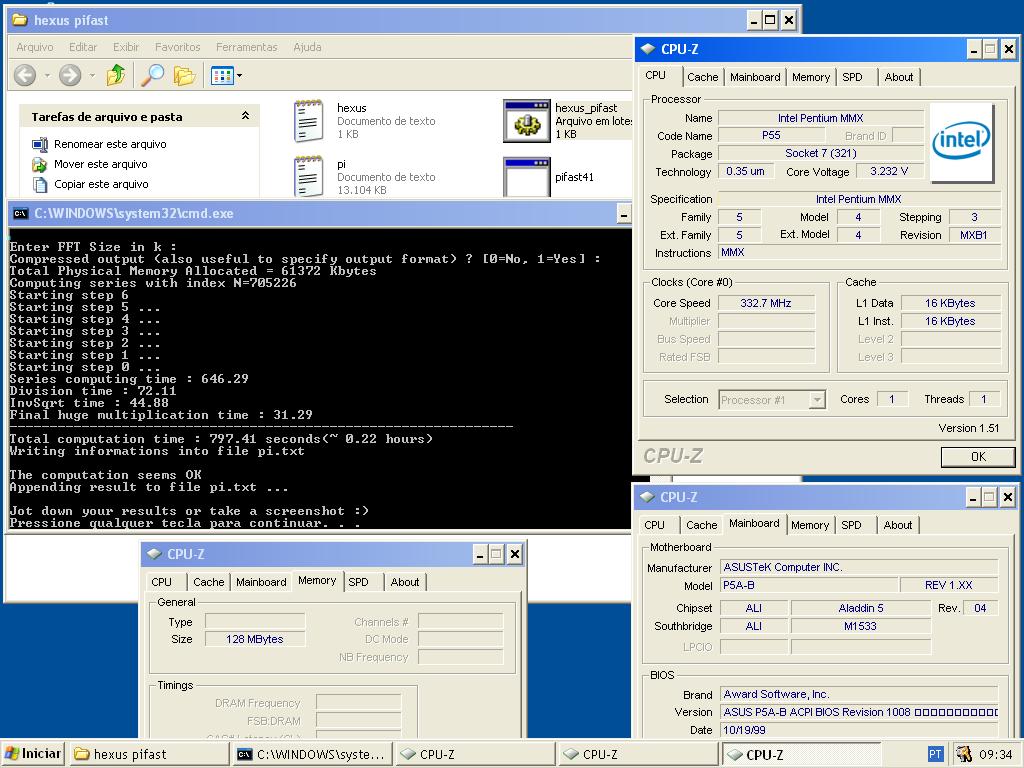Switch to hexus pifast taskbar button
This screenshot has height=768, width=1024.
click(150, 754)
